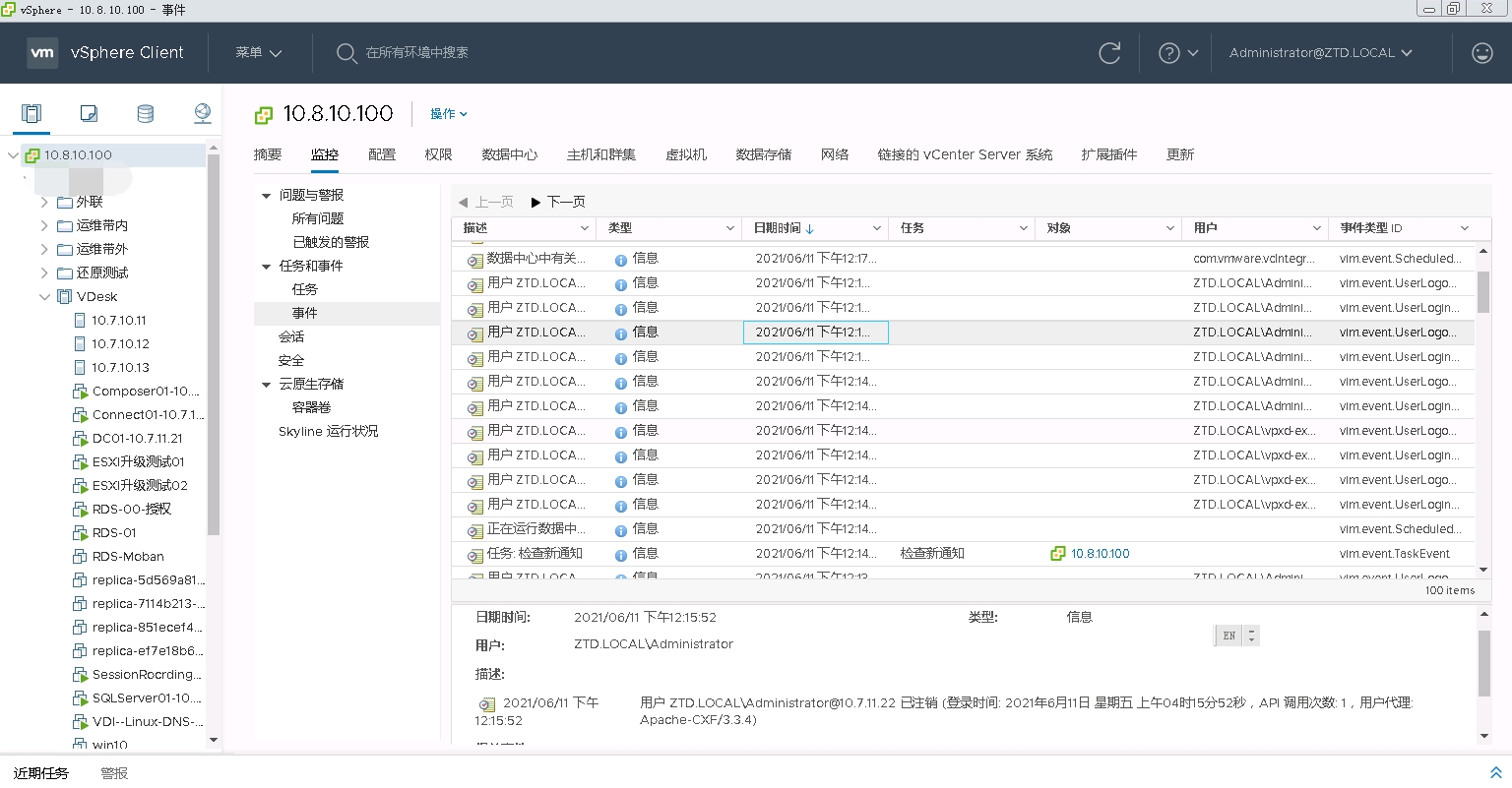The height and width of the screenshot is (788, 1512).
Task: Open the 菜单 dropdown
Action: pos(259,53)
